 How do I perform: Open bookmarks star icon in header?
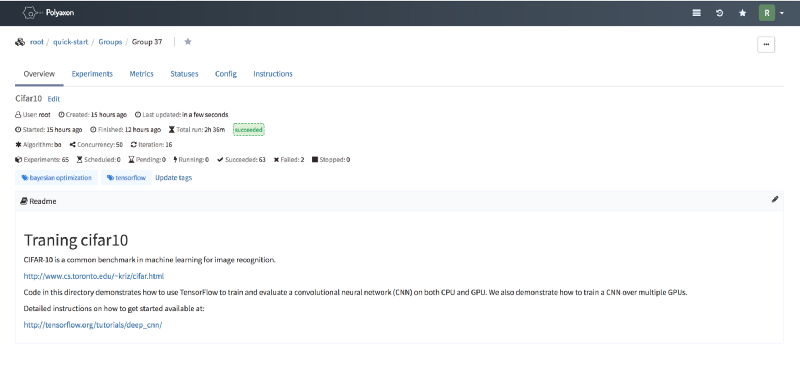[742, 13]
